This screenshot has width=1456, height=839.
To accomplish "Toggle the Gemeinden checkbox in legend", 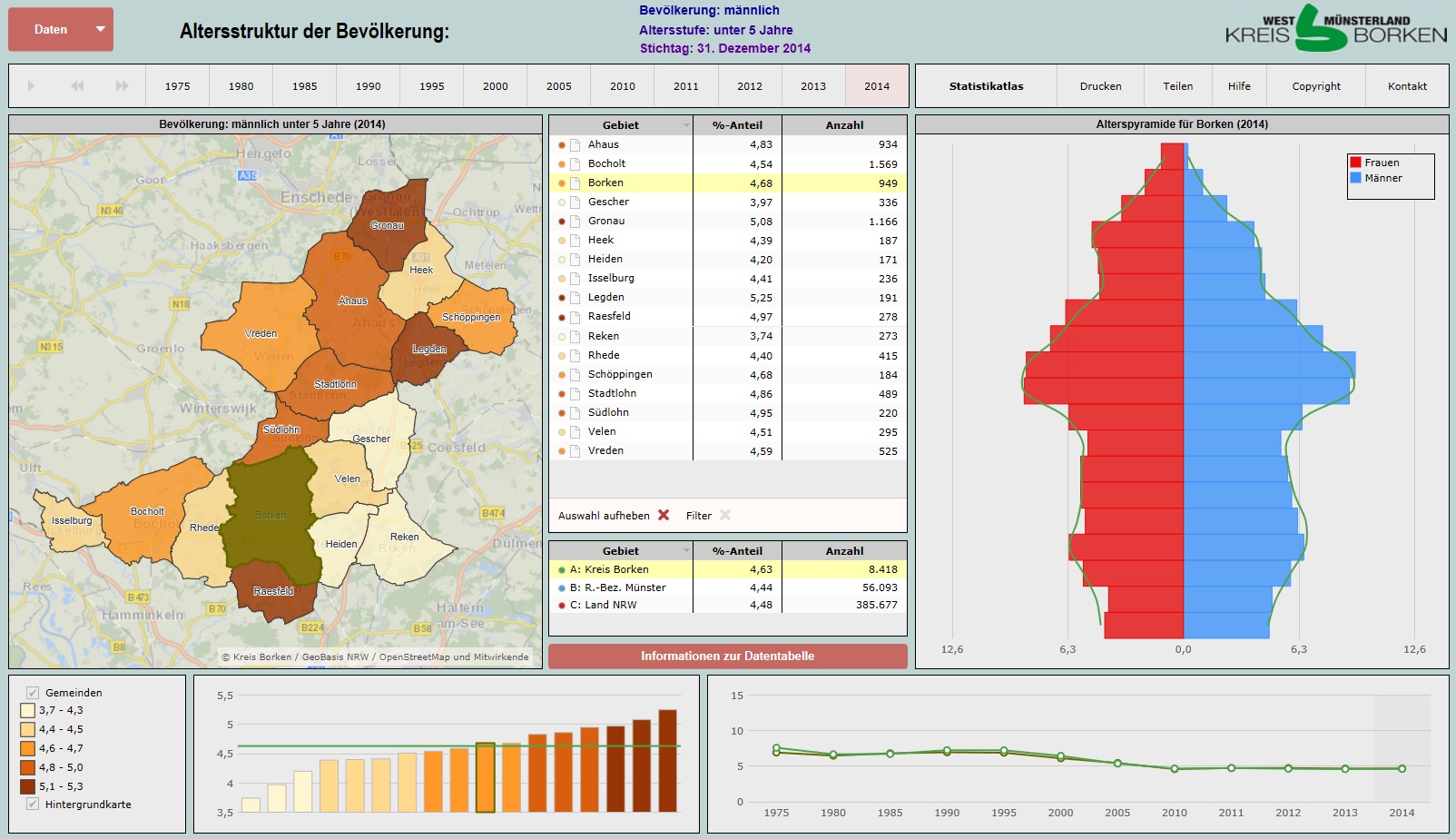I will coord(33,693).
